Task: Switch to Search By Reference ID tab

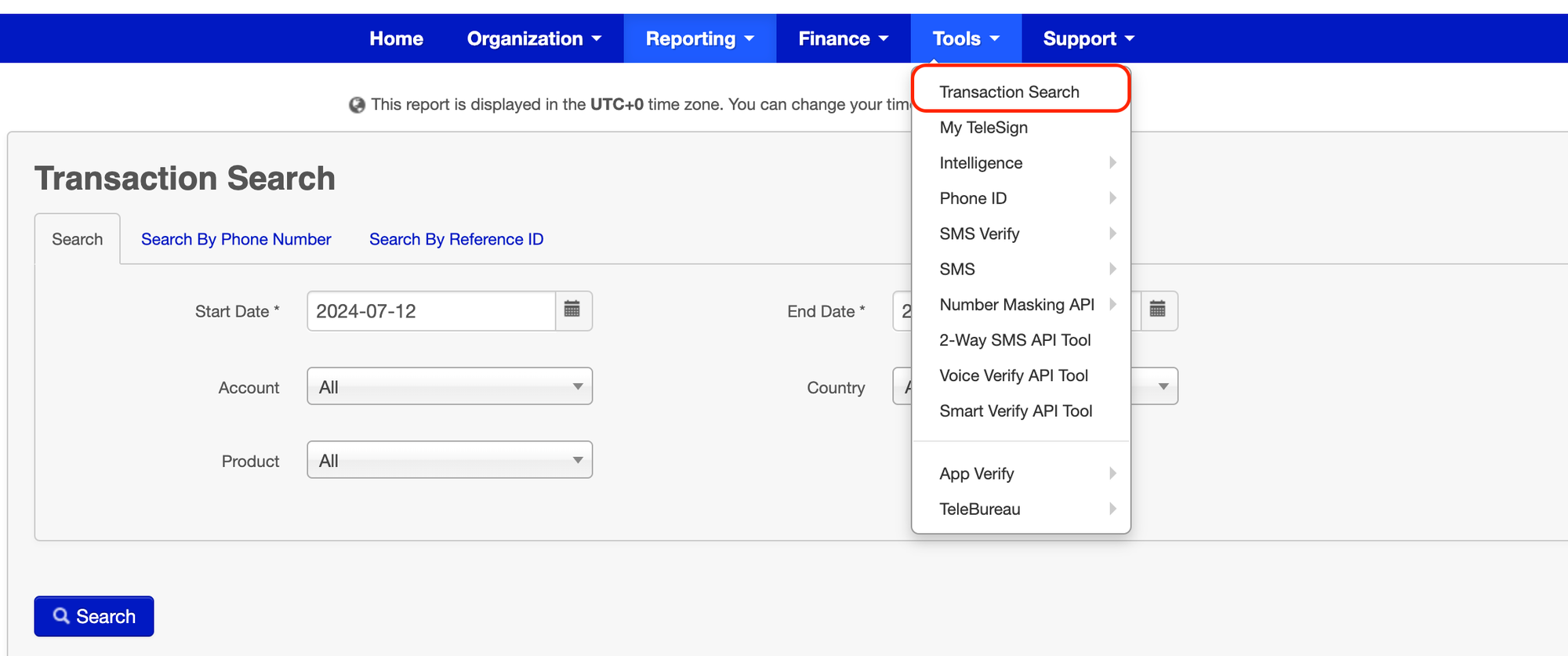Action: (x=456, y=239)
